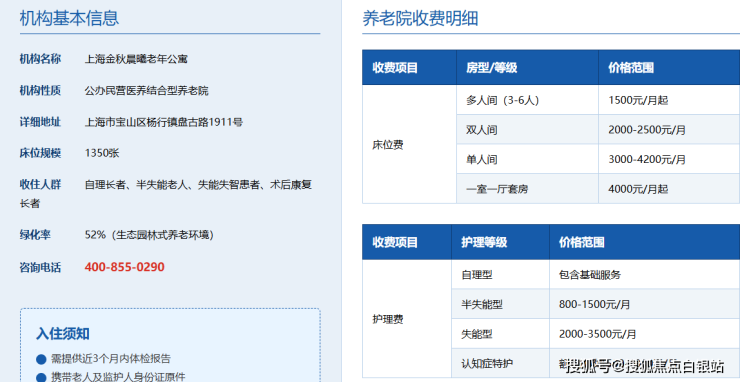Select address 上海市宝山区杨行镇盘古路1911号
Image resolution: width=740 pixels, height=382 pixels.
click(x=164, y=122)
